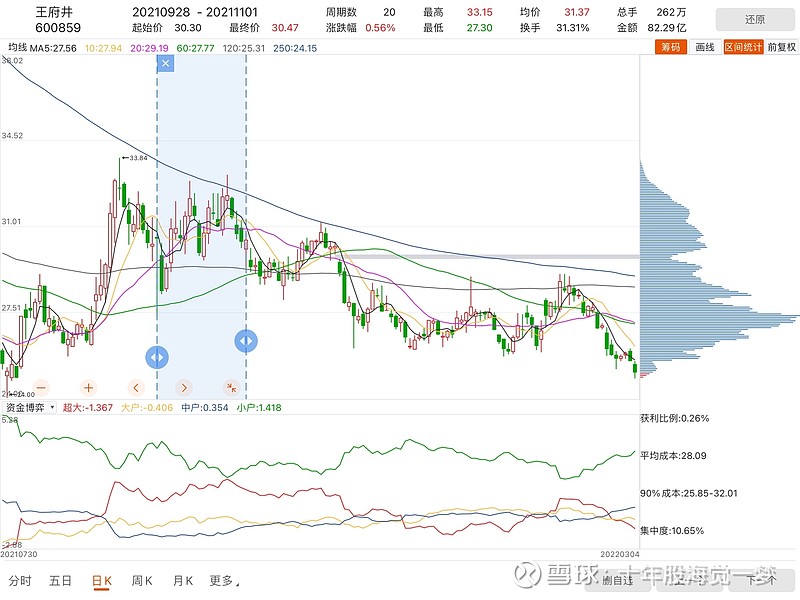Toggle the 画线 drawing mode
Viewport: 800px width, 600px height.
704,47
